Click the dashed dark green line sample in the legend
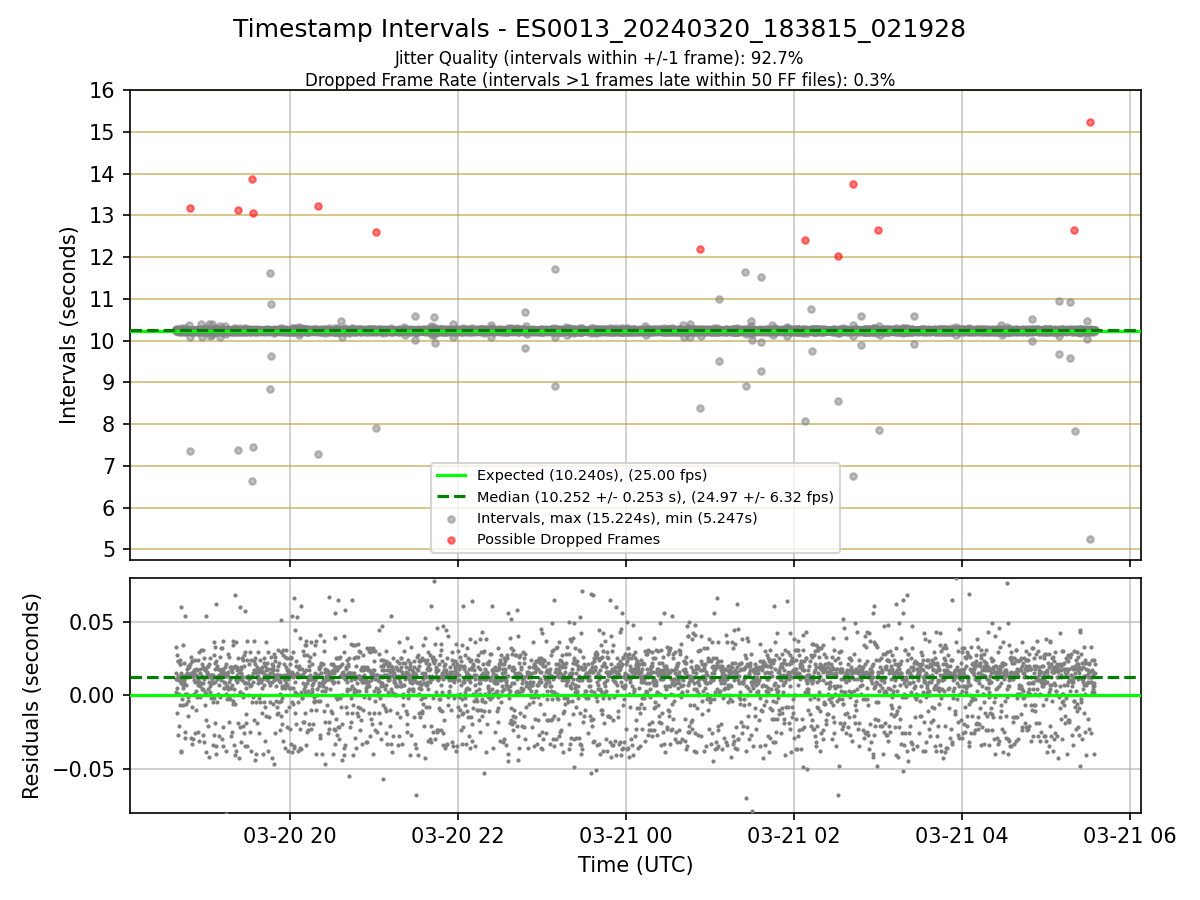Viewport: 1200px width, 900px height. pyautogui.click(x=452, y=497)
